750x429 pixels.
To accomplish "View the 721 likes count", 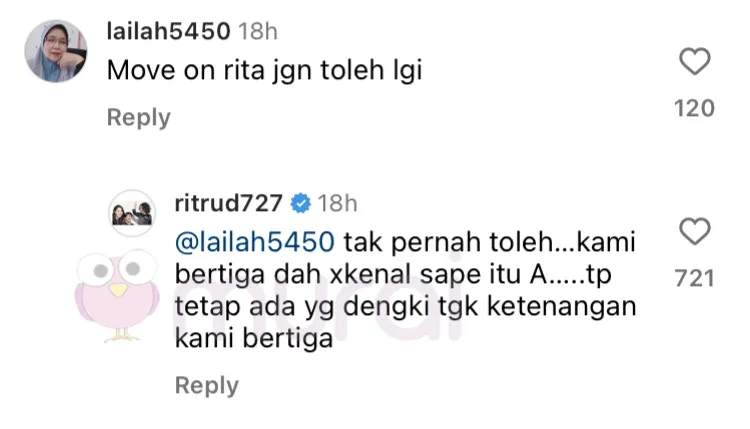I will tap(695, 278).
